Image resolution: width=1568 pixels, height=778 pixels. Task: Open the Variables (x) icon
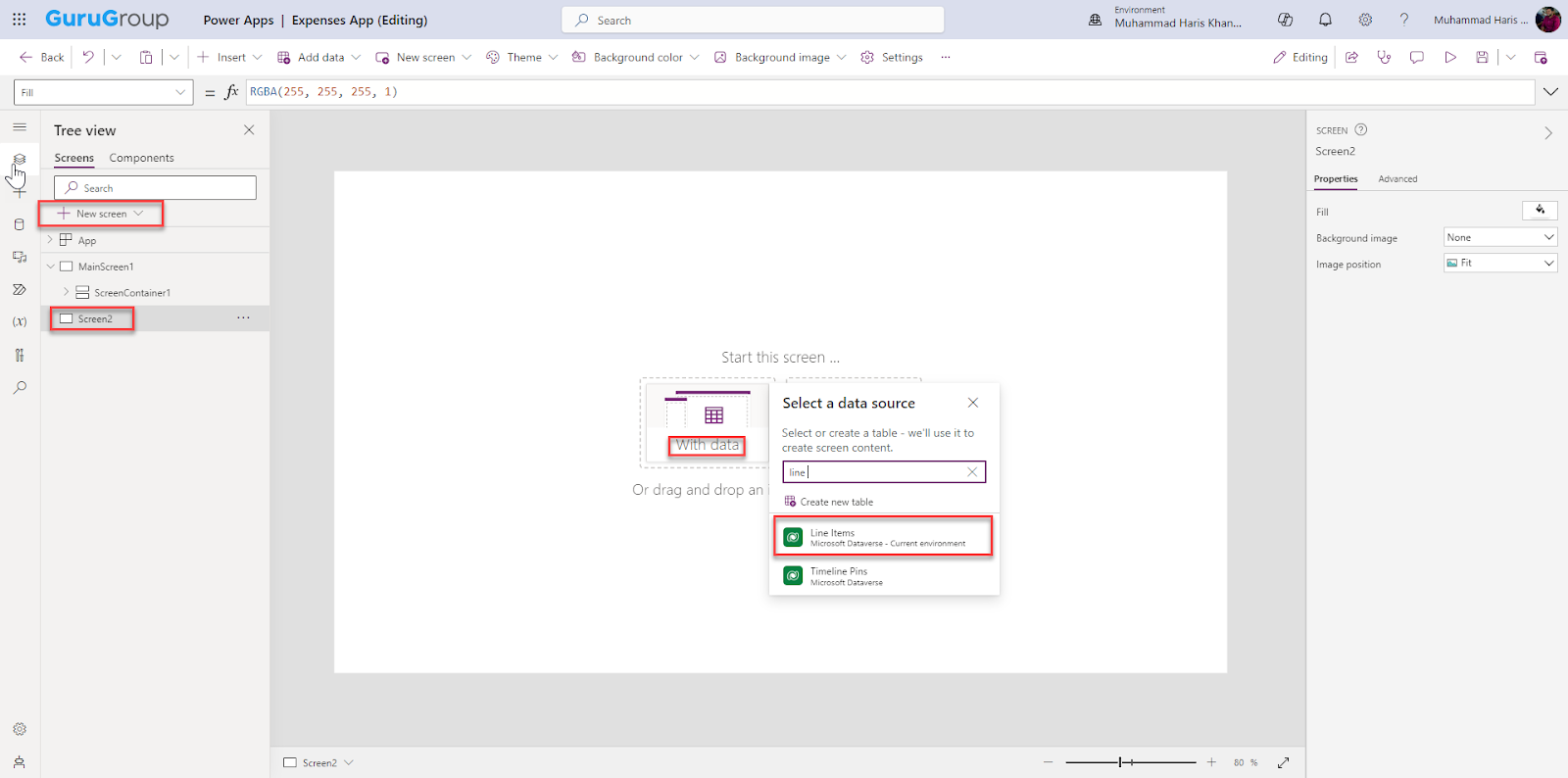[20, 321]
